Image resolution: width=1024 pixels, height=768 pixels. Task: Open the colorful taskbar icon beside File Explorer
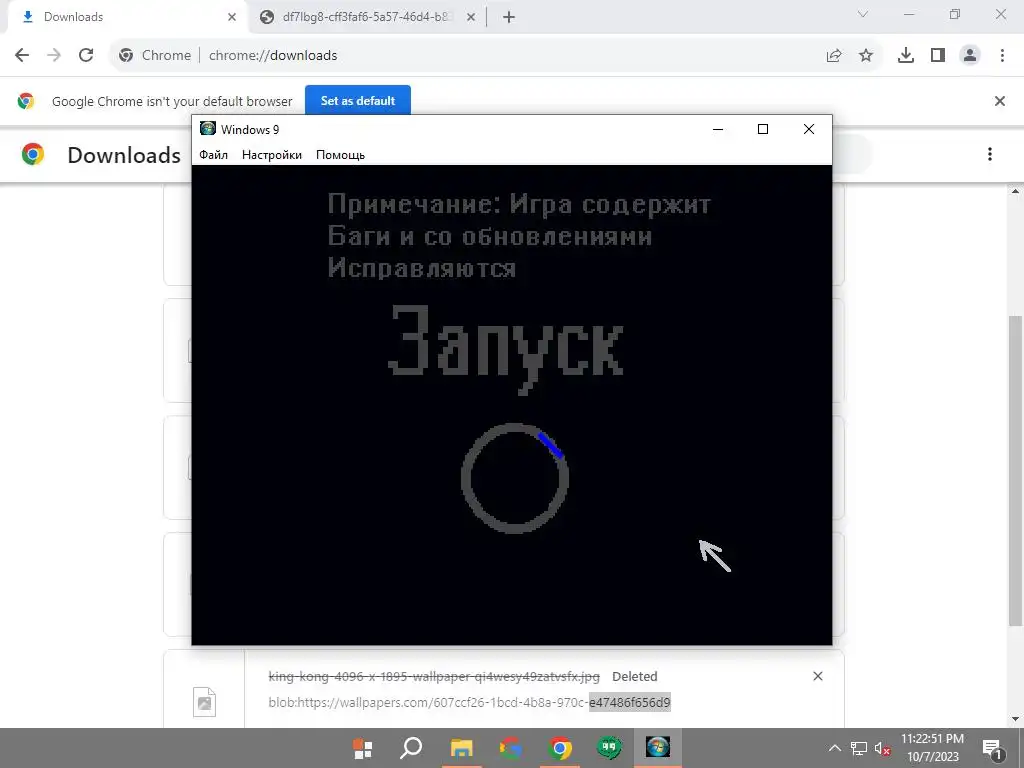point(511,748)
